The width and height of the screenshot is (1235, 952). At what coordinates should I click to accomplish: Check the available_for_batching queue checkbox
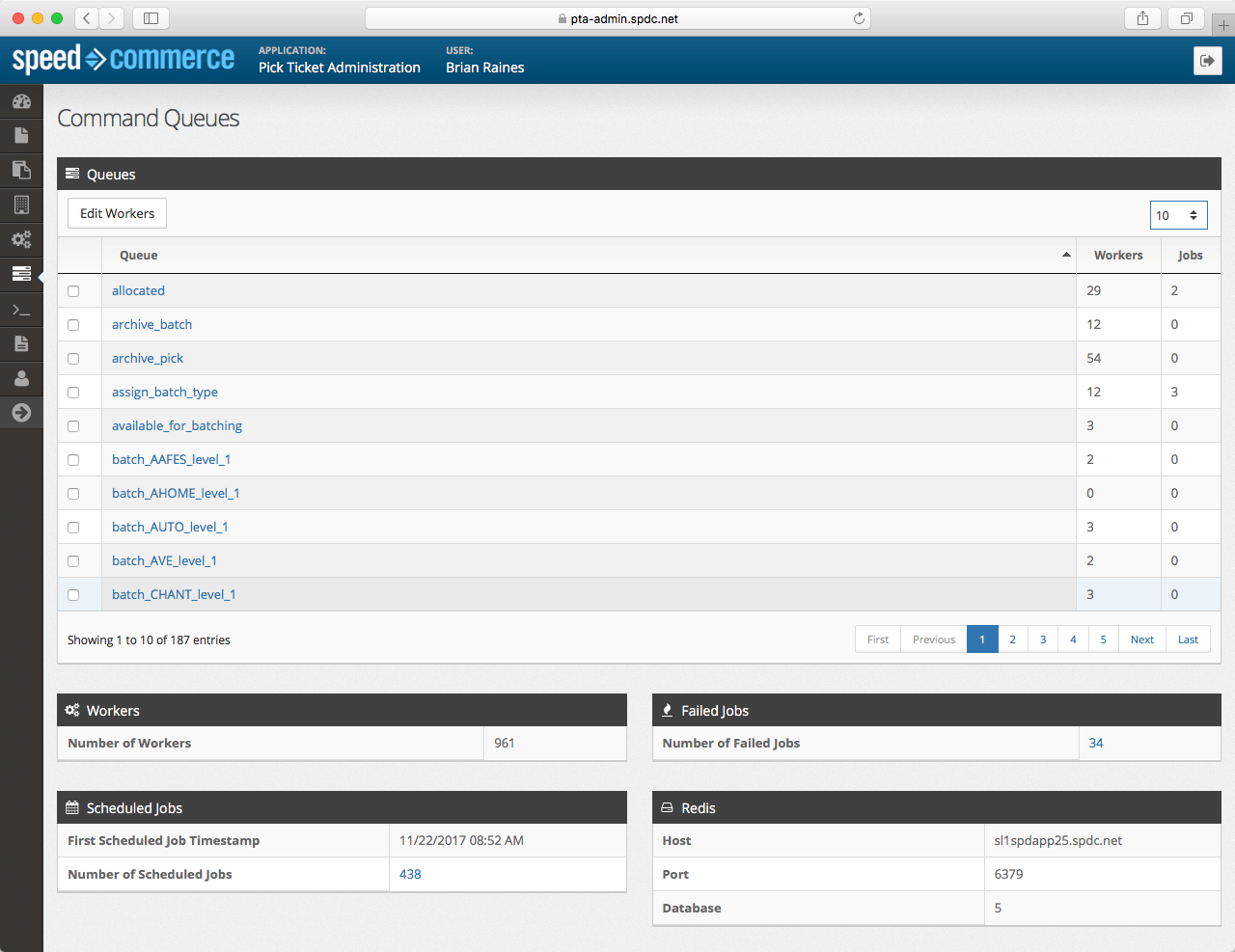73,426
